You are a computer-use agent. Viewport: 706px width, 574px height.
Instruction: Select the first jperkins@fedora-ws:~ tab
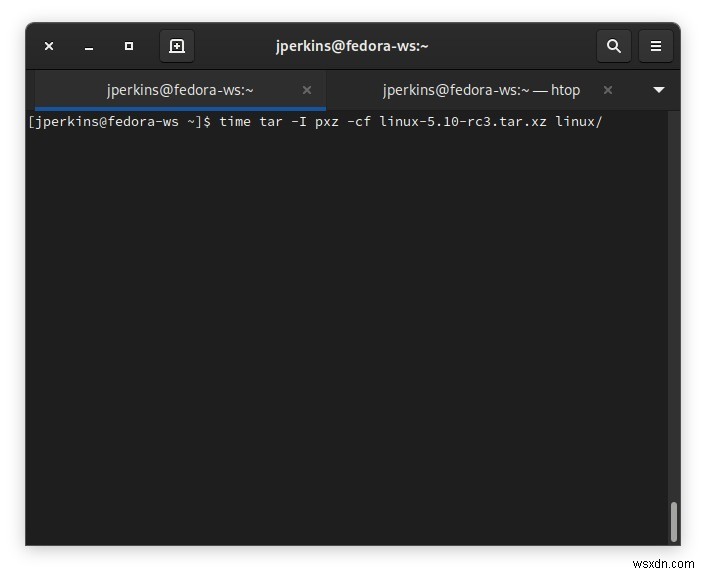[180, 90]
